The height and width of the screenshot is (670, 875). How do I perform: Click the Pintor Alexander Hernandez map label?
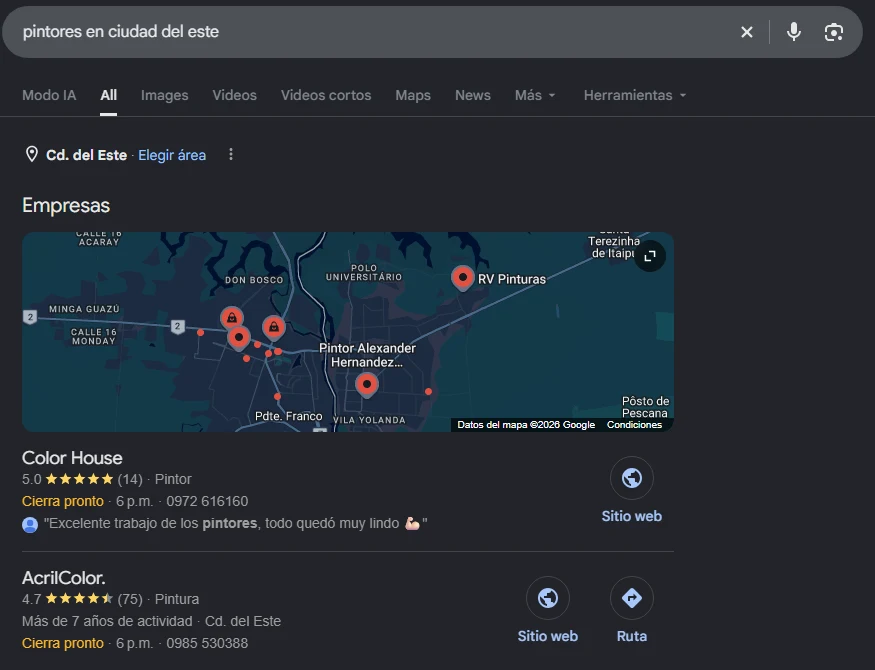pos(367,355)
